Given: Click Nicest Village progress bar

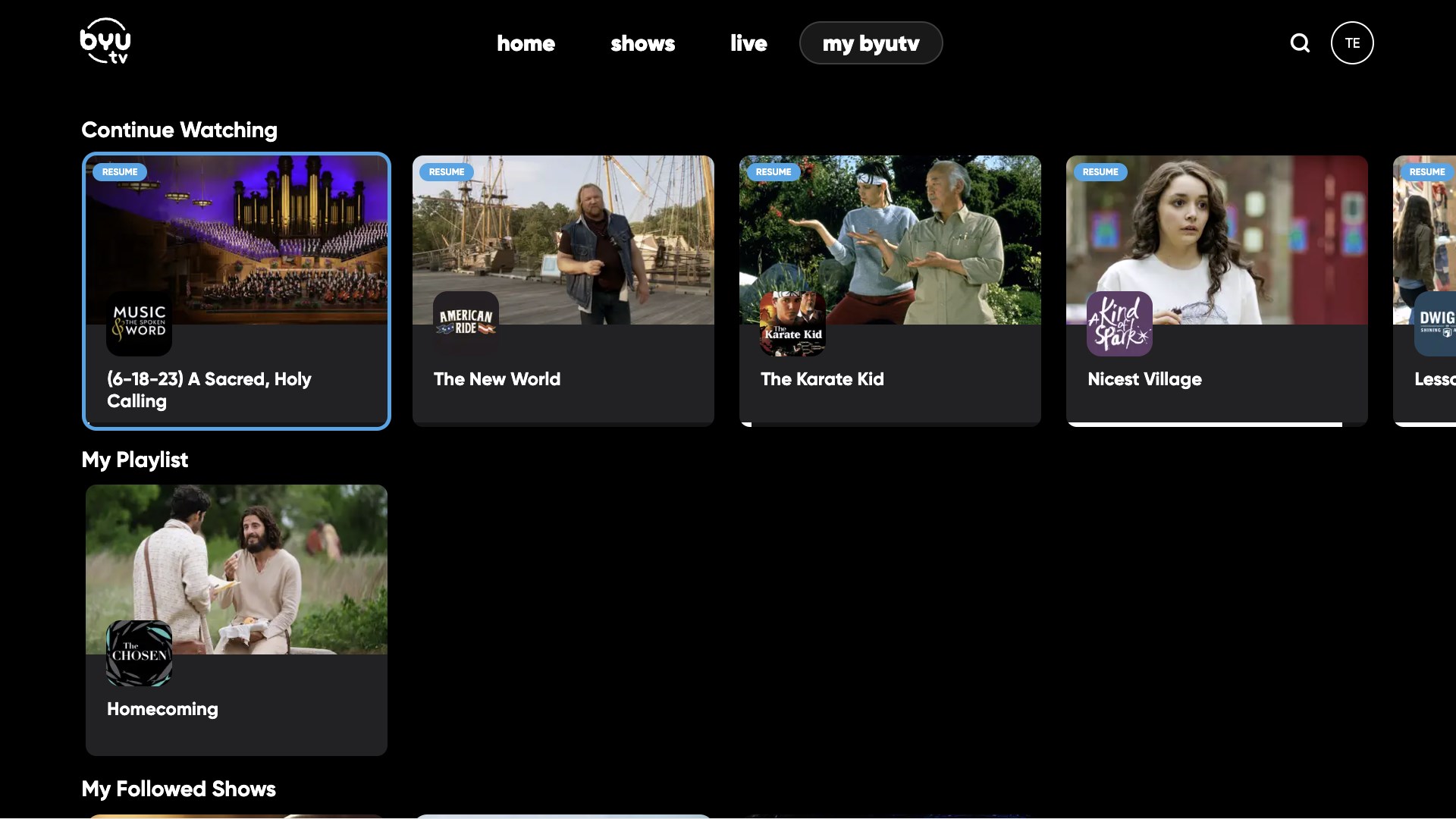Looking at the screenshot, I should coord(1204,424).
